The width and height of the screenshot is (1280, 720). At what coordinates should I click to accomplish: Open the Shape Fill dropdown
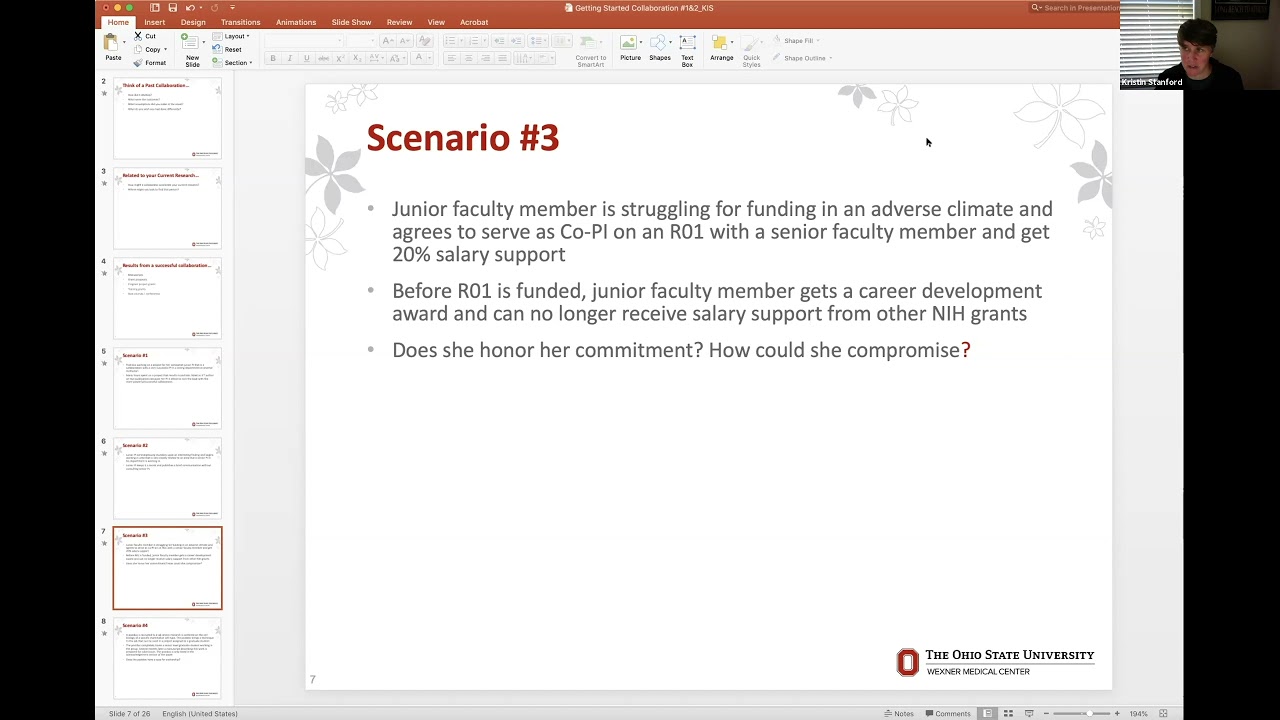pos(796,41)
